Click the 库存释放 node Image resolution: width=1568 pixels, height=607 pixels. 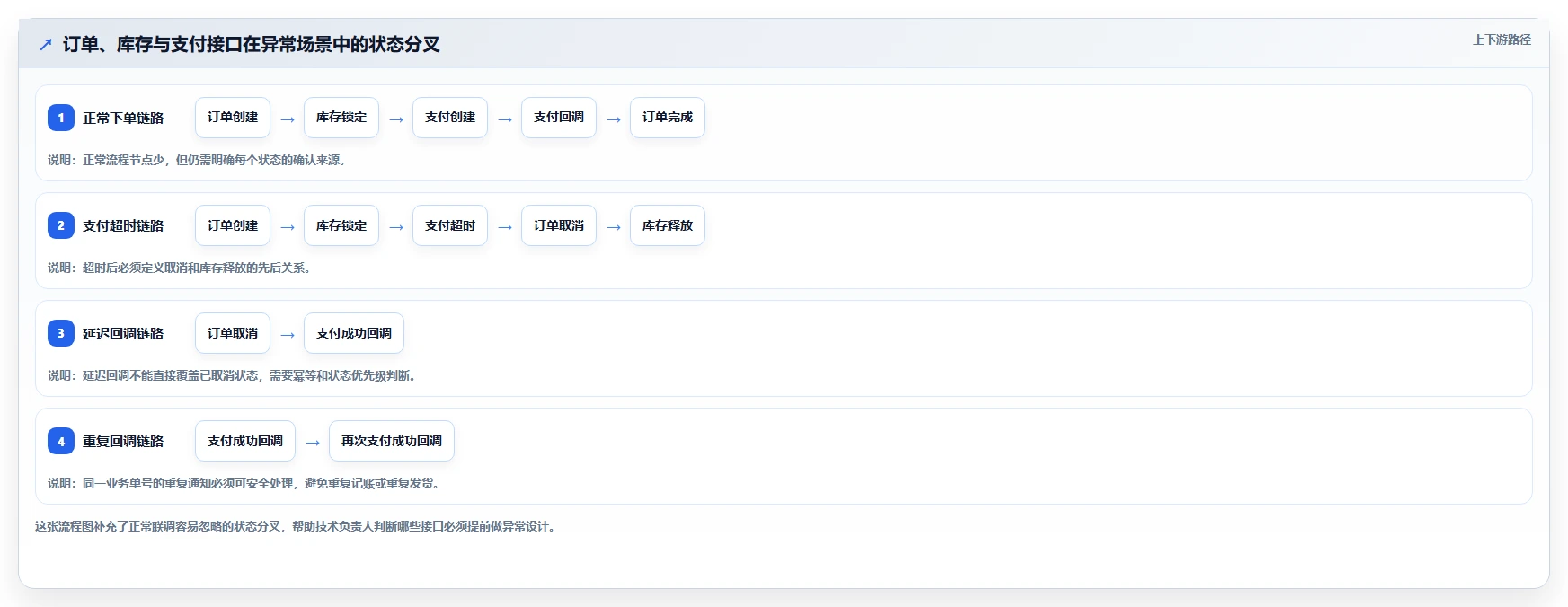coord(668,225)
